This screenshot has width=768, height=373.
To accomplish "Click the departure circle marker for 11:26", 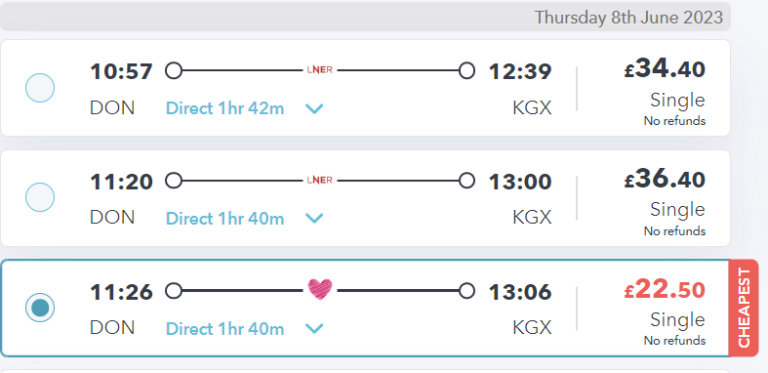I will [x=173, y=291].
